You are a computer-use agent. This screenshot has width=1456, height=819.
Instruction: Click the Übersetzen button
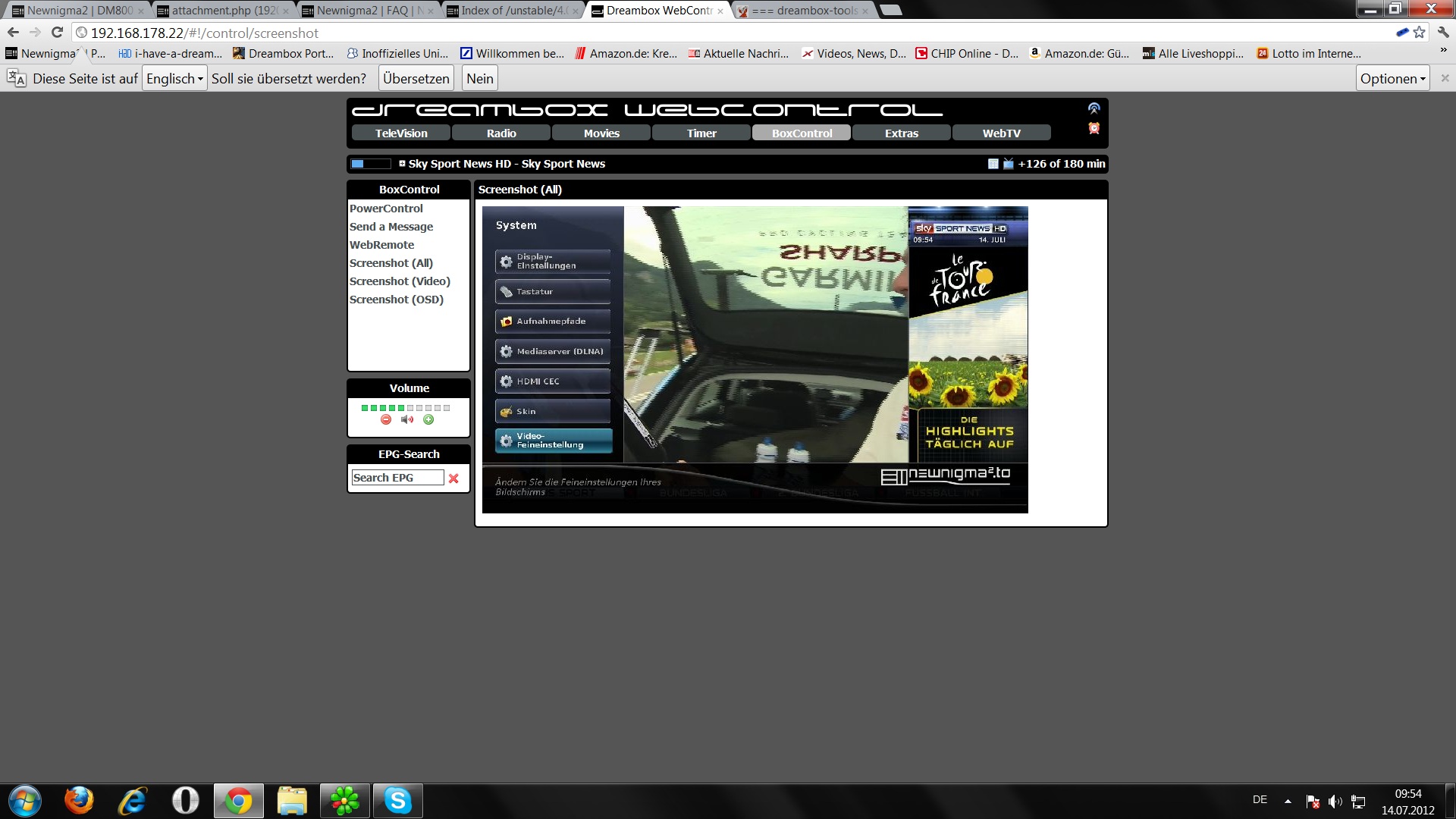point(416,79)
